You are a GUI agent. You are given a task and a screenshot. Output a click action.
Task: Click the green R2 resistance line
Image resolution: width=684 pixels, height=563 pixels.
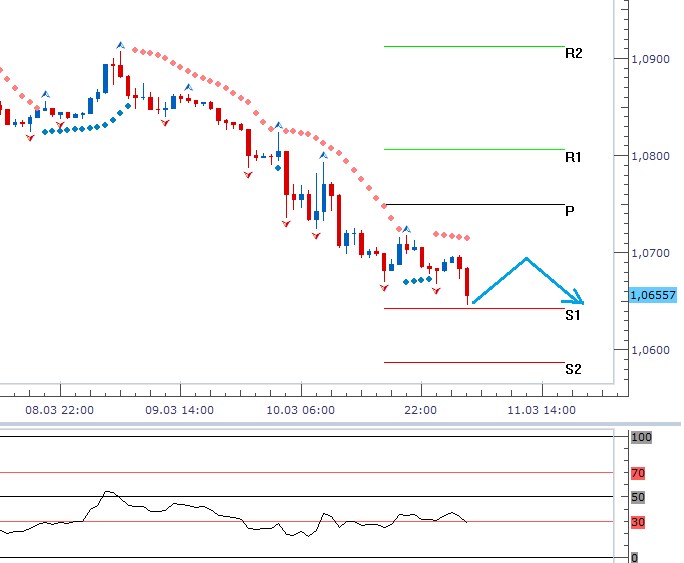click(474, 46)
